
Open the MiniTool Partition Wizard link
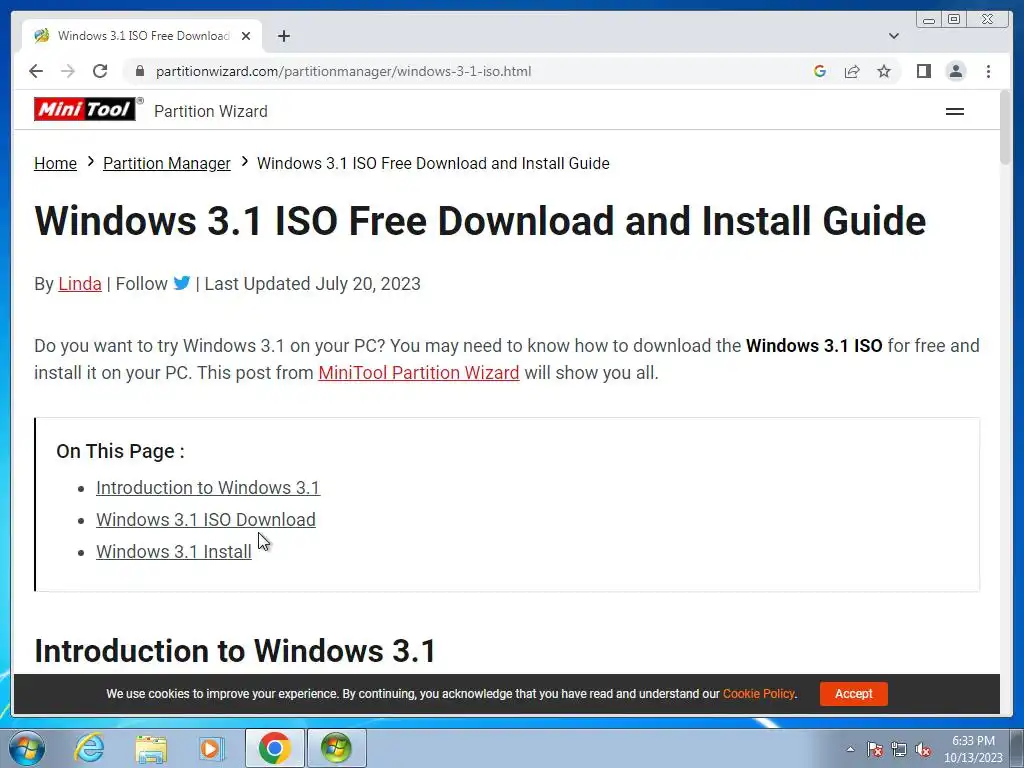(x=419, y=373)
